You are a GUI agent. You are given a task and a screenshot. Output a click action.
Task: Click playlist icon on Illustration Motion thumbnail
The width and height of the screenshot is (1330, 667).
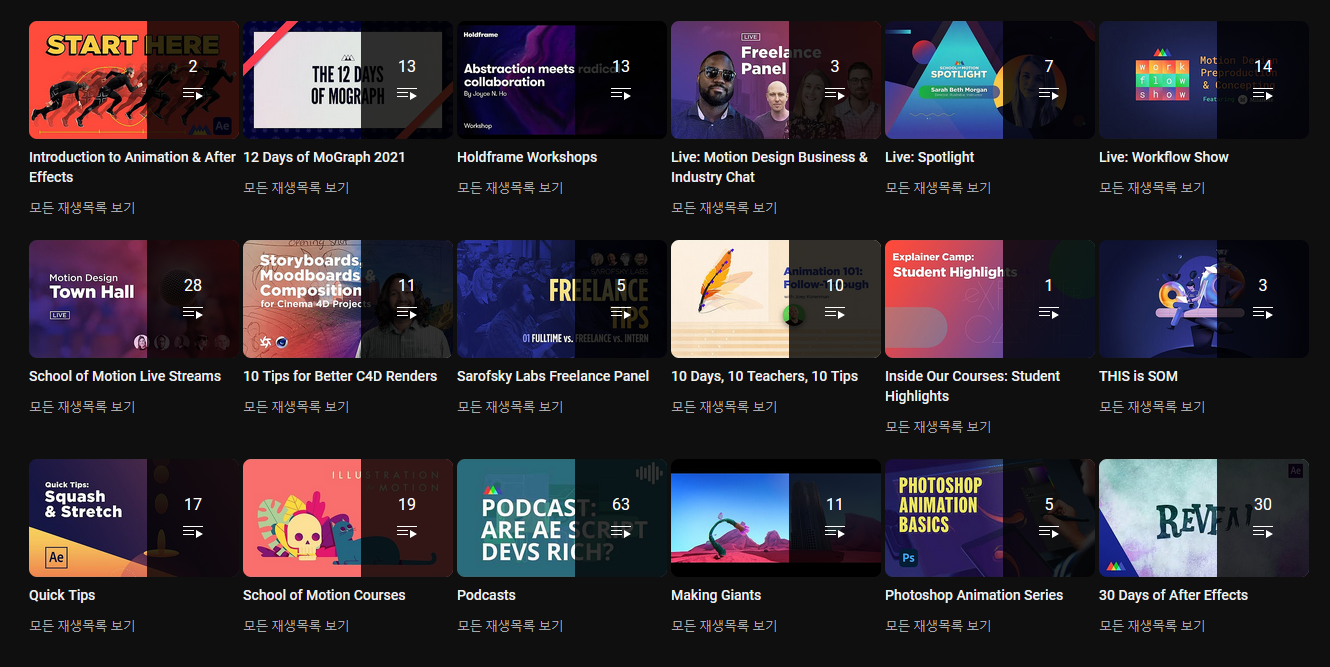(x=407, y=532)
